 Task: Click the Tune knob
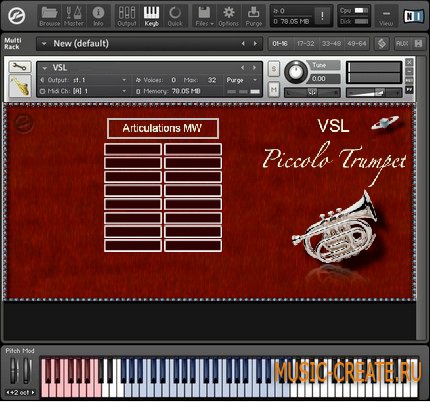click(295, 72)
